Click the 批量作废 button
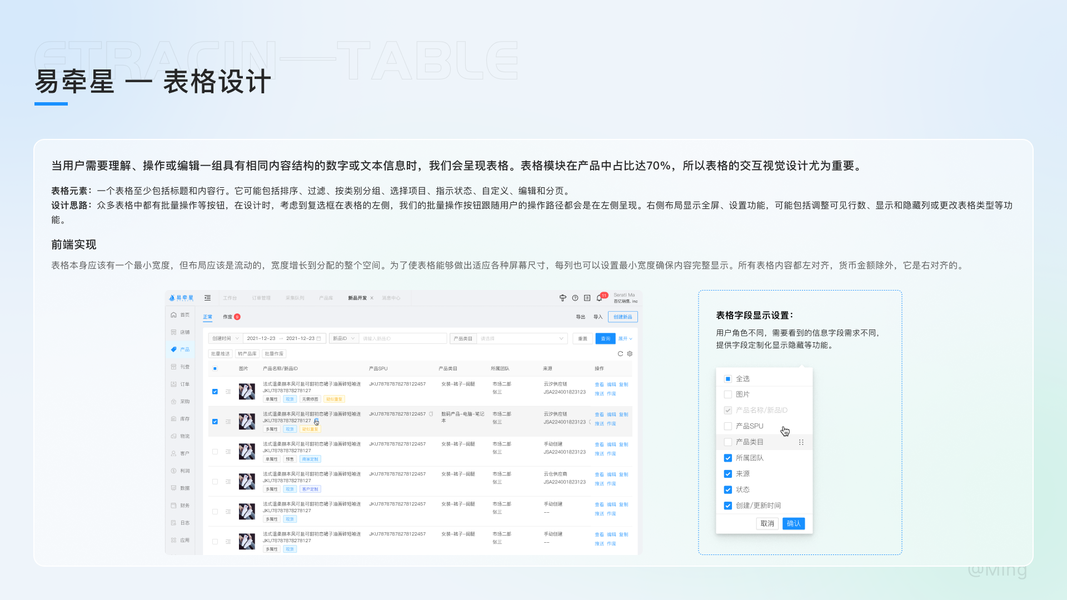Image resolution: width=1067 pixels, height=600 pixels. coord(274,354)
